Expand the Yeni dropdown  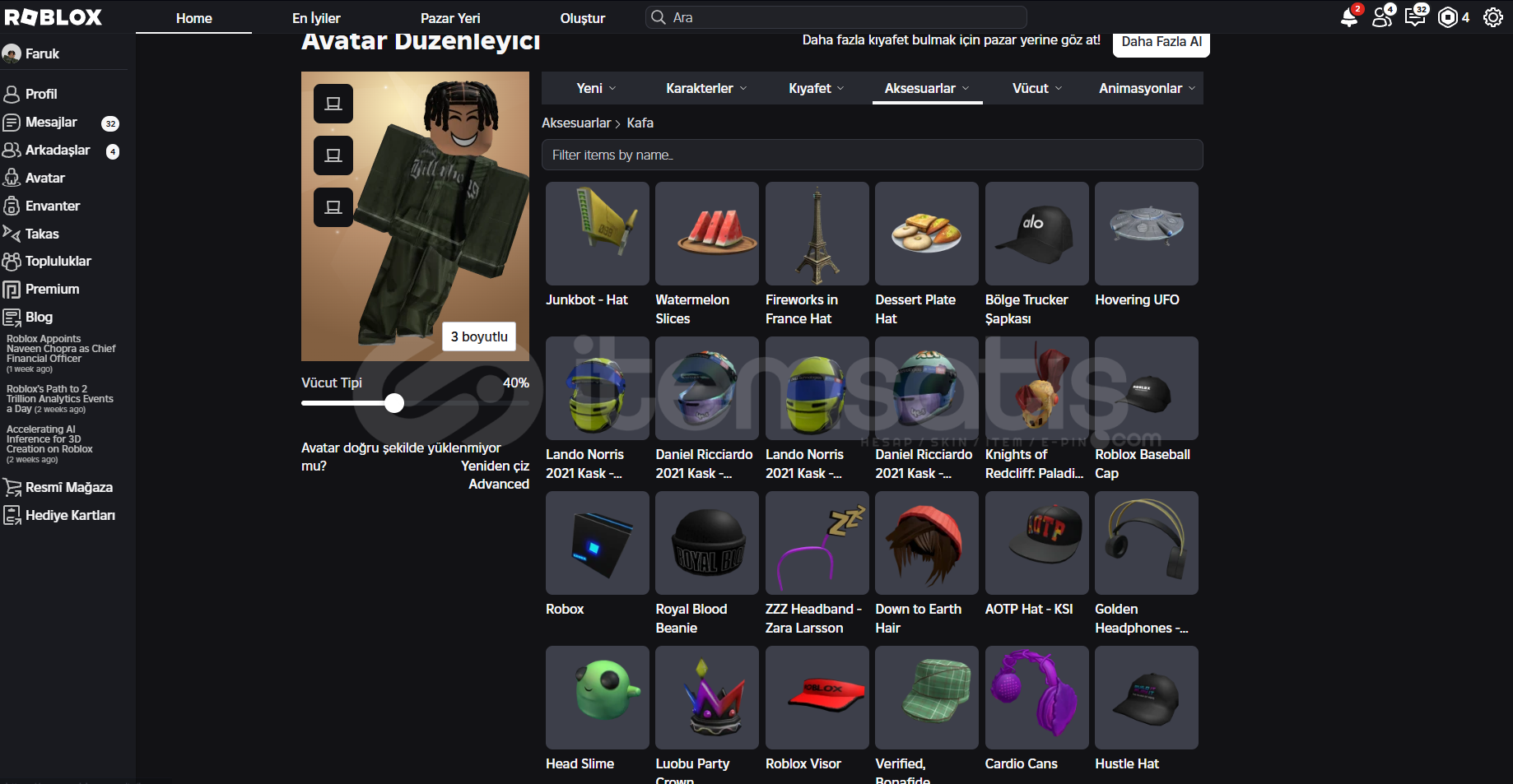(597, 88)
